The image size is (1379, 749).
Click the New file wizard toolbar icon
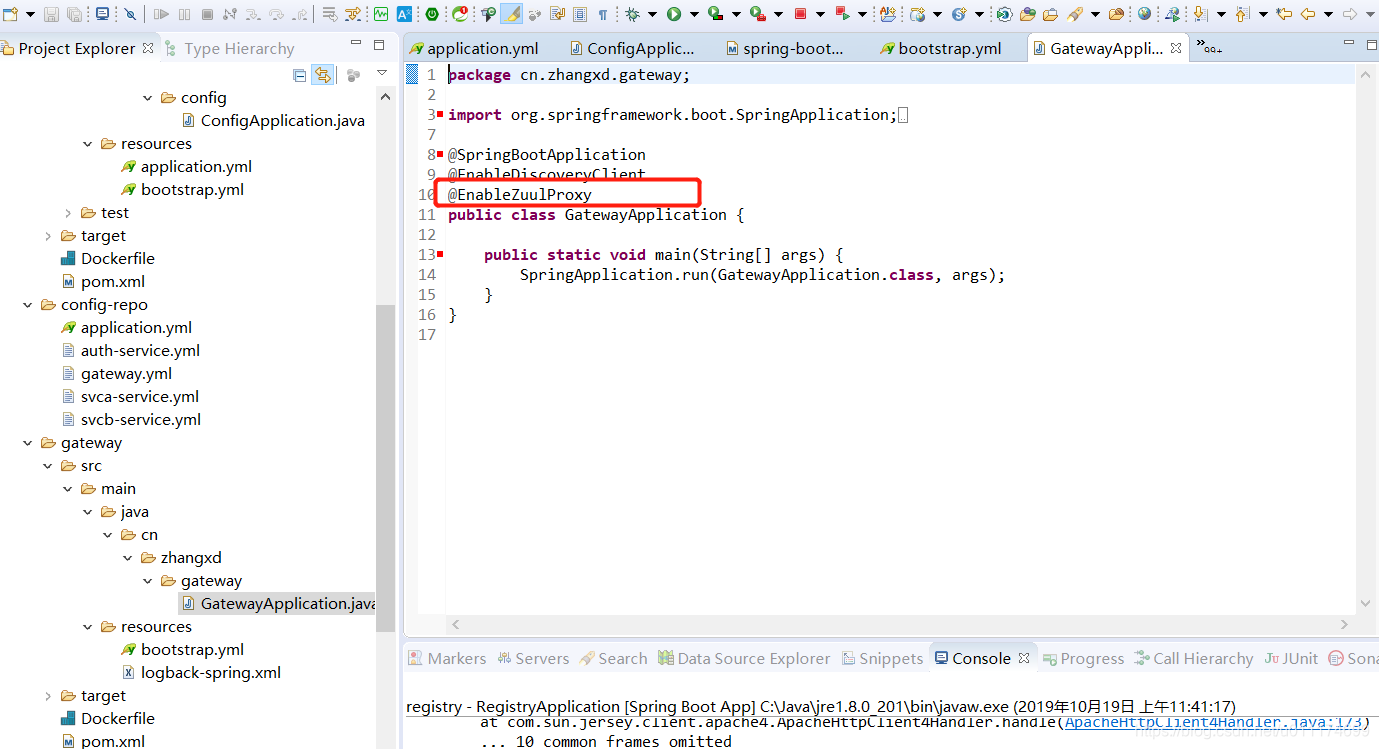coord(10,14)
